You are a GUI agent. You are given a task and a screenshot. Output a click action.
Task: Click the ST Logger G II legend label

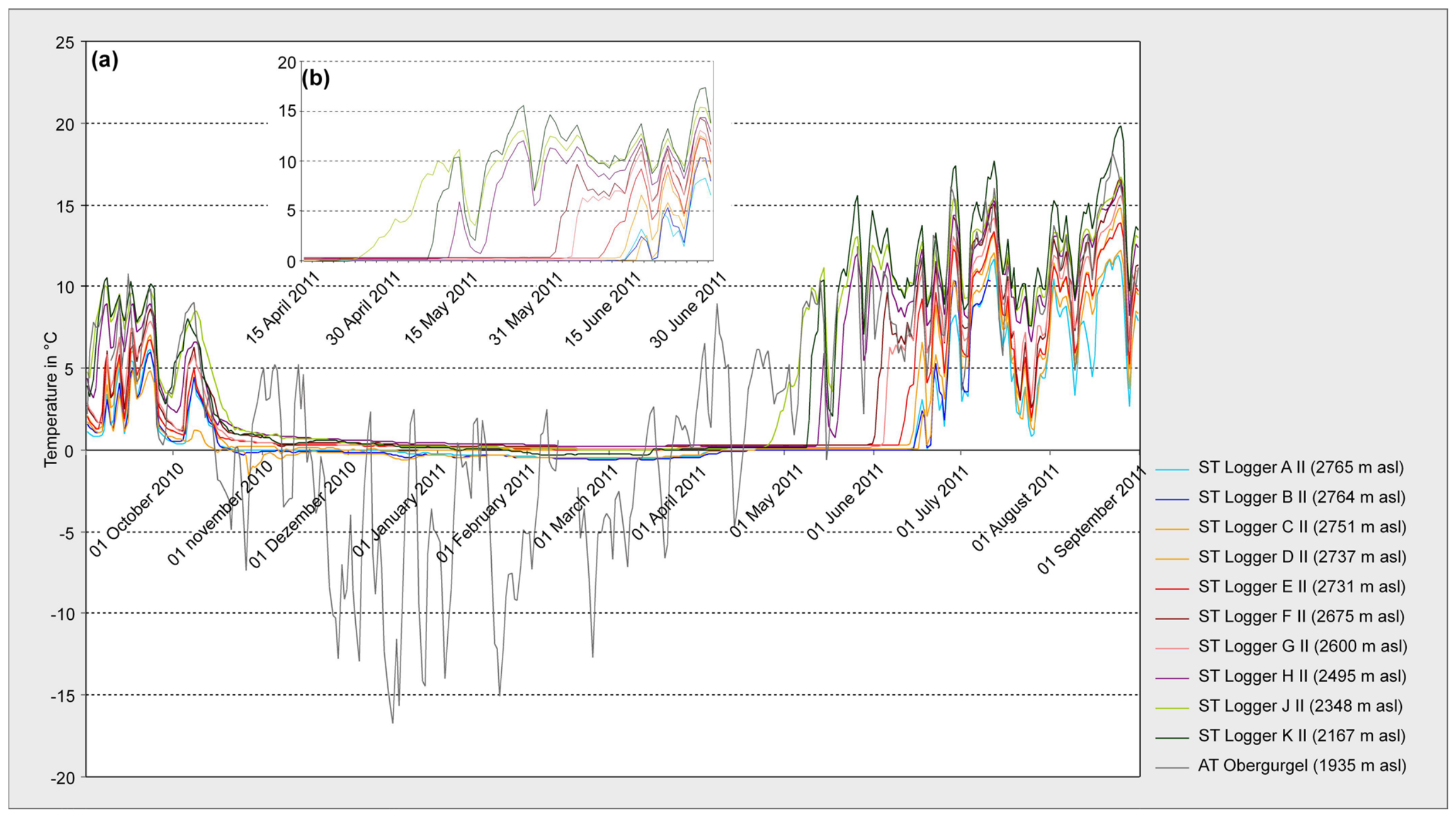(x=1302, y=646)
